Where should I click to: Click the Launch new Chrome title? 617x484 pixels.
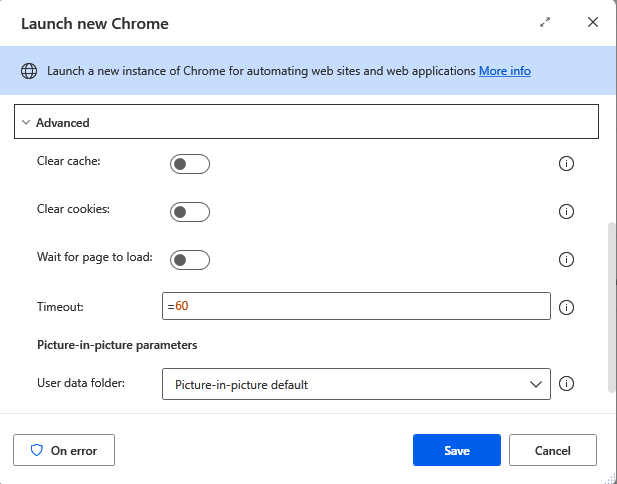point(95,23)
